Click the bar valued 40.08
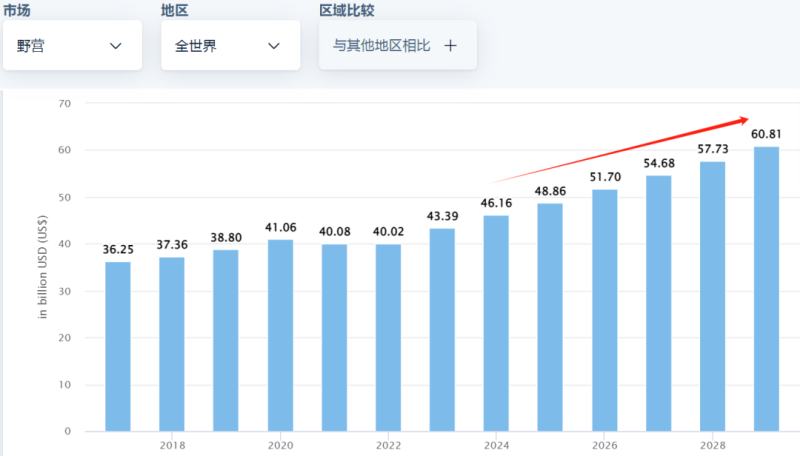This screenshot has width=800, height=456. [x=334, y=337]
